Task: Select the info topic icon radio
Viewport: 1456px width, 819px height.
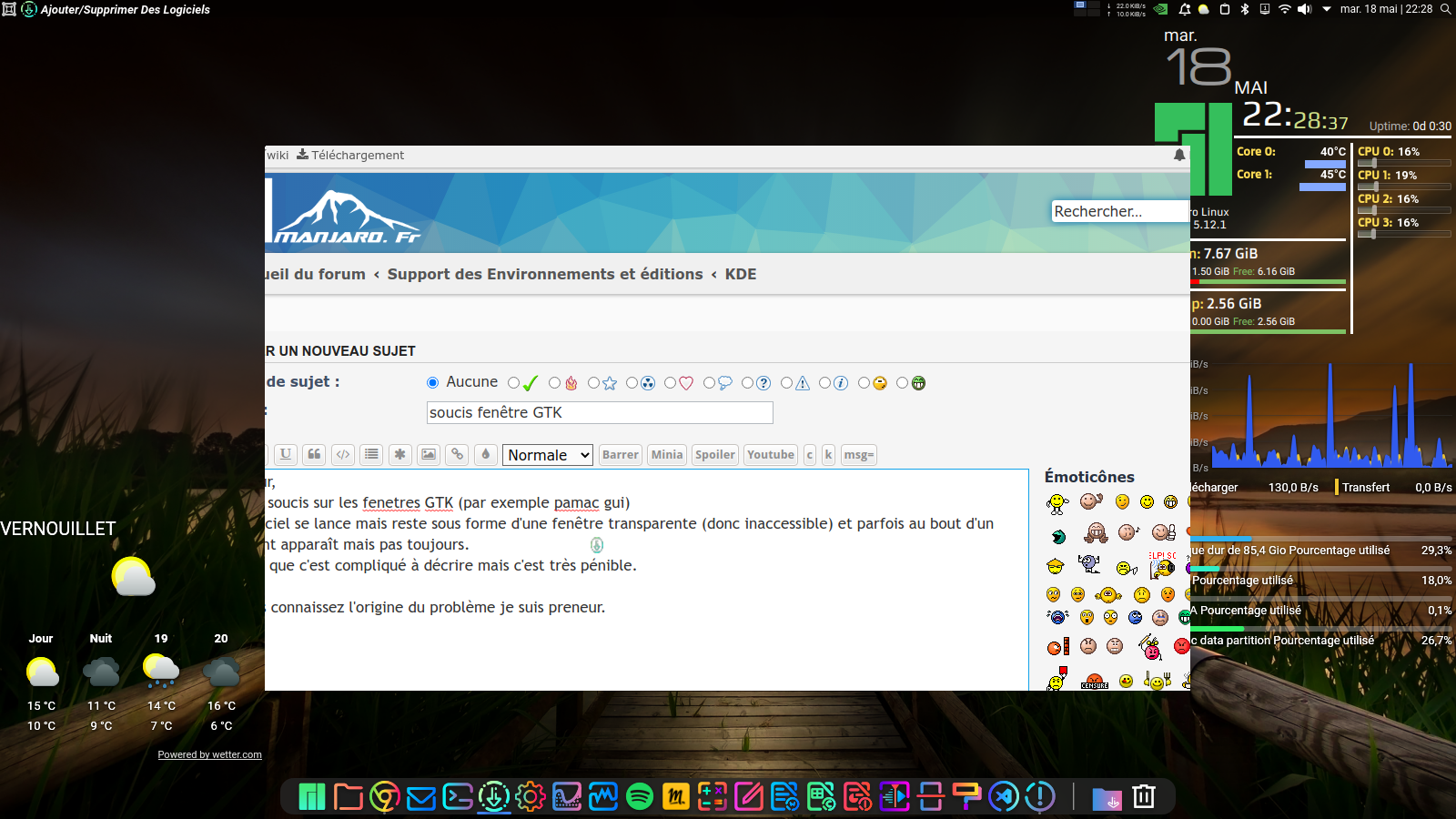Action: pos(824,383)
